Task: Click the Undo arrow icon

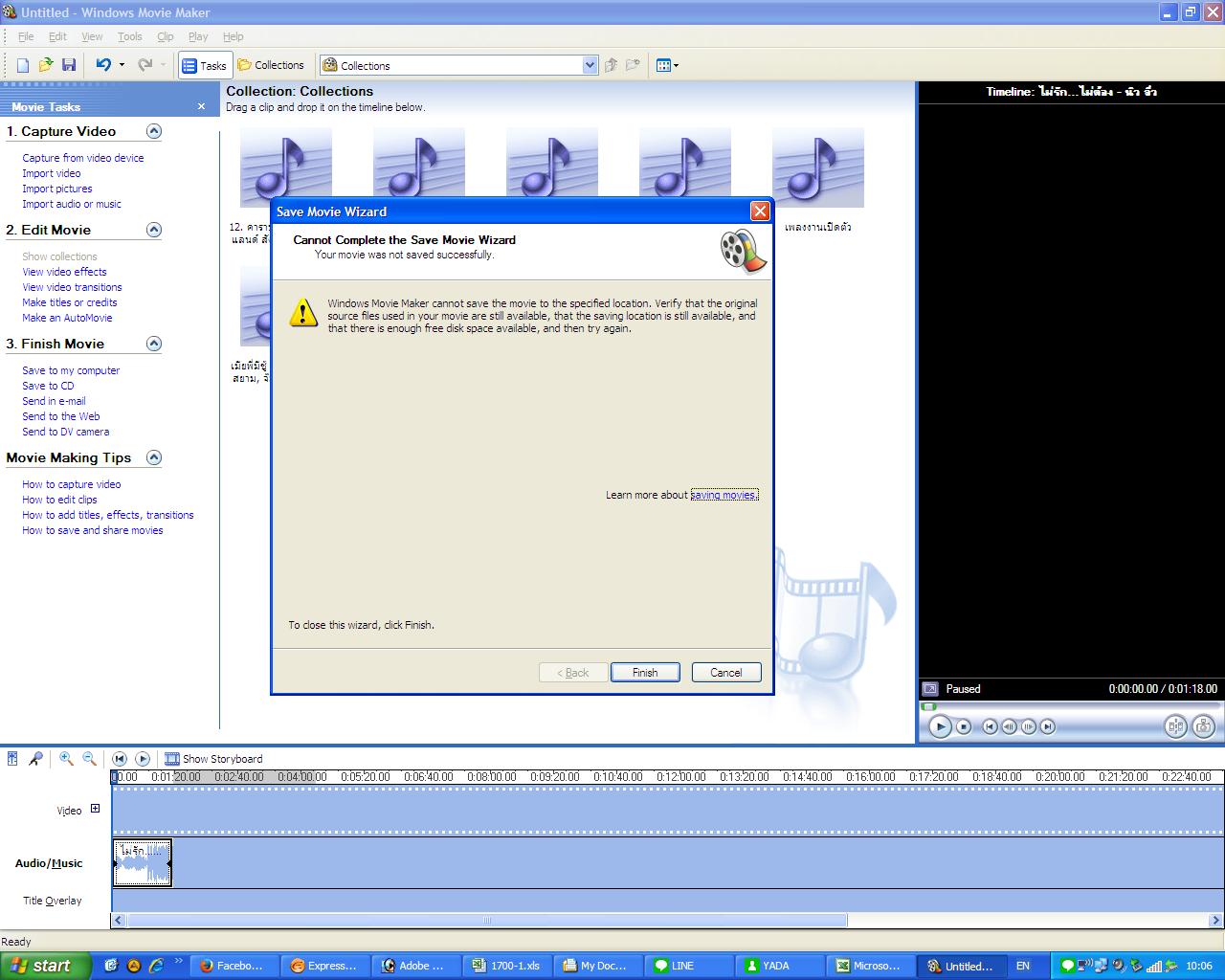Action: [x=103, y=65]
